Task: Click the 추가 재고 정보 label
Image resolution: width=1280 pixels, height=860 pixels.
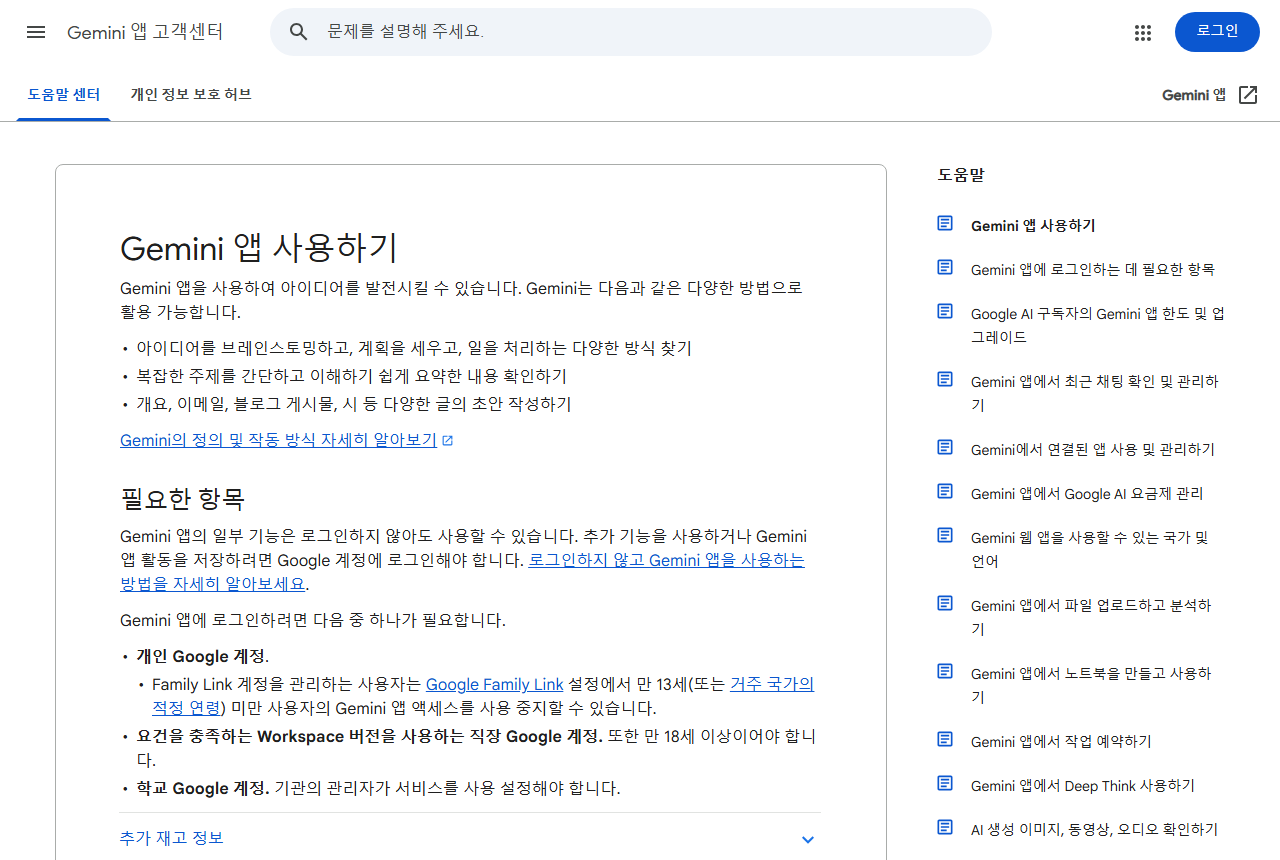Action: coord(171,838)
